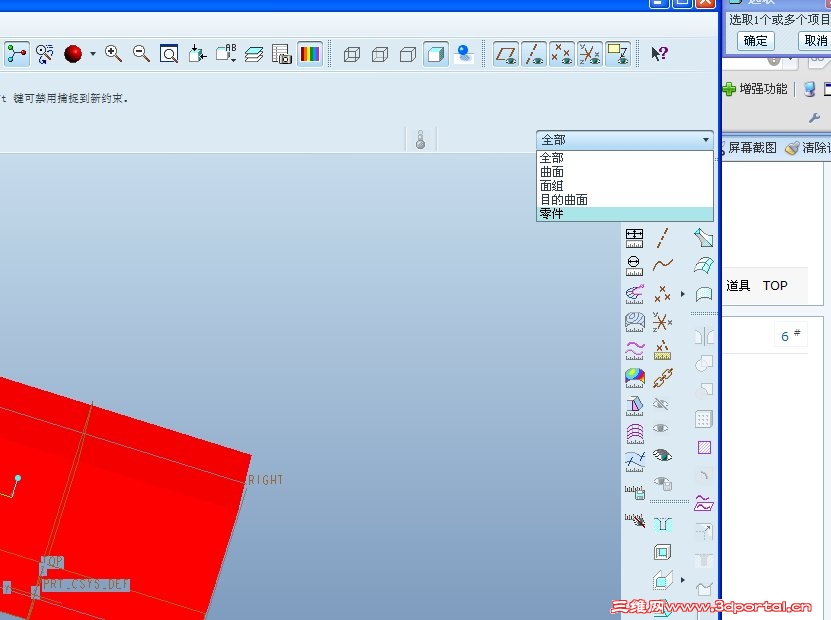Choose 目的曲面 in the filter list
Viewport: 831px width, 620px height.
pos(625,200)
